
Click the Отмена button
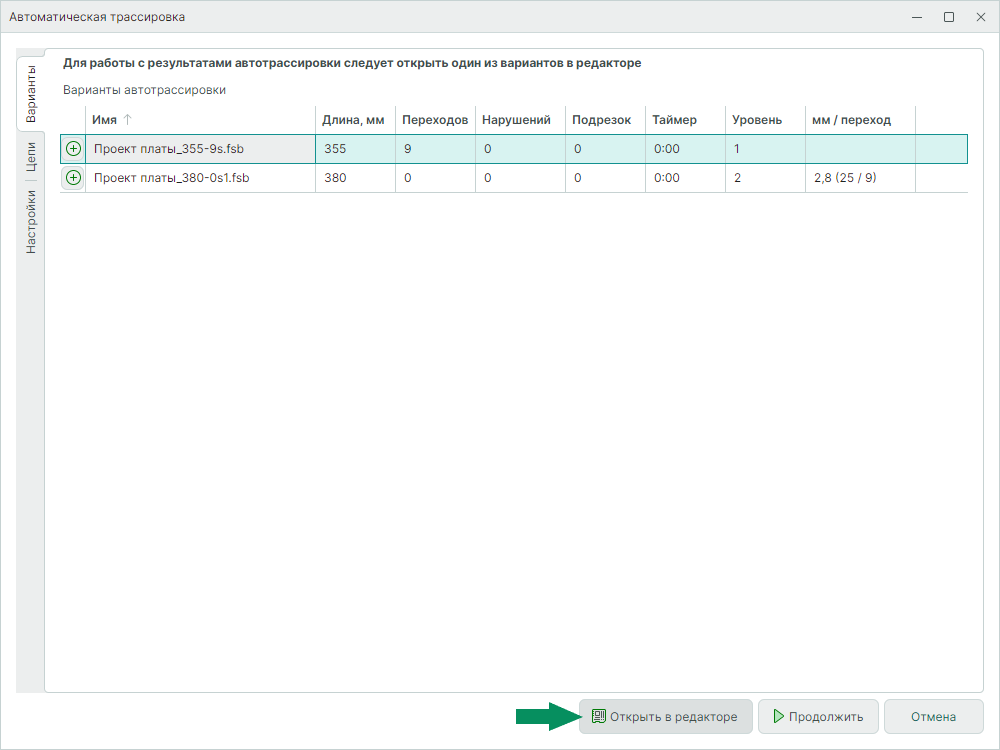933,717
